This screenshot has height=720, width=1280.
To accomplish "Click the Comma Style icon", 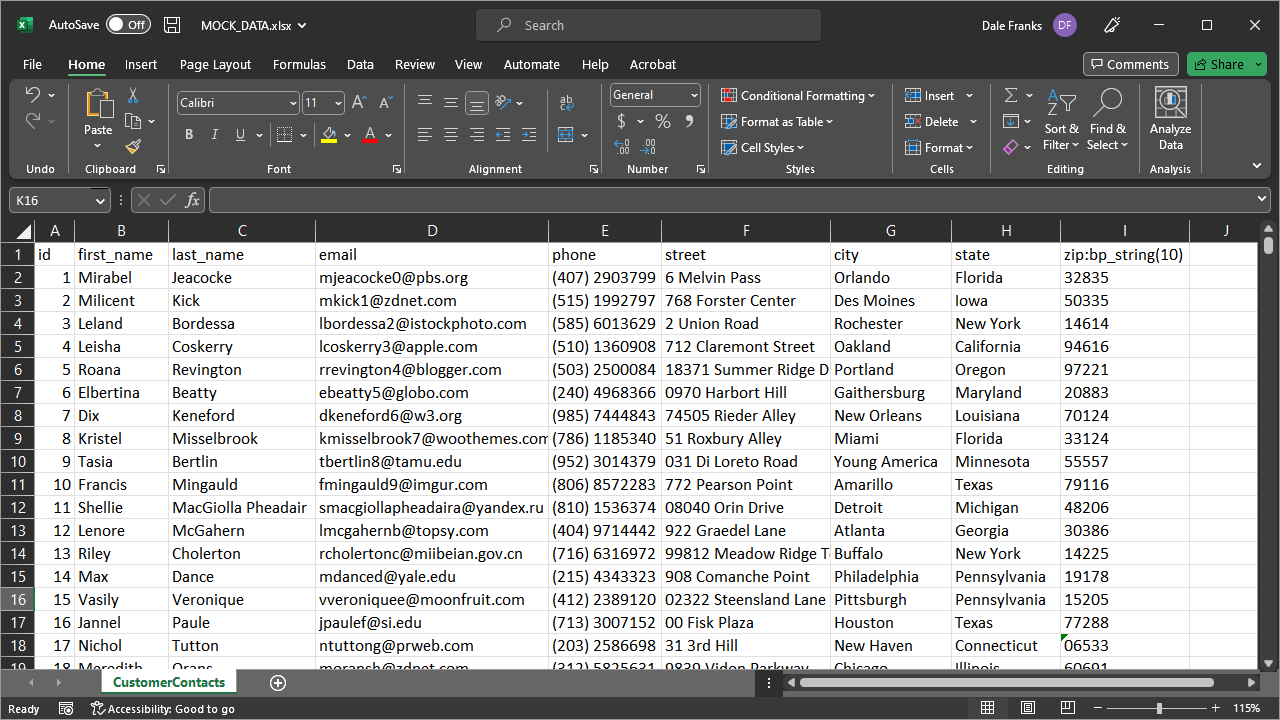I will 689,121.
